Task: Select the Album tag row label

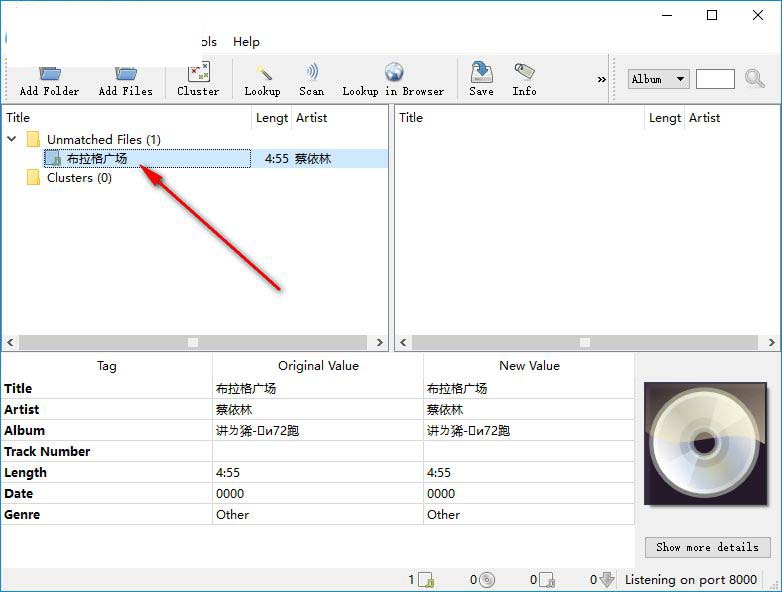Action: pos(24,430)
